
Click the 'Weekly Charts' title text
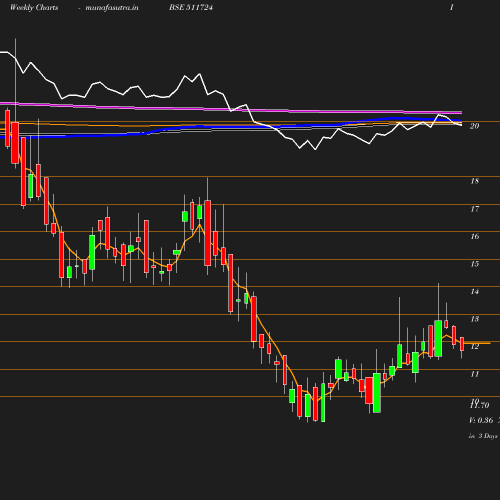(x=34, y=7)
